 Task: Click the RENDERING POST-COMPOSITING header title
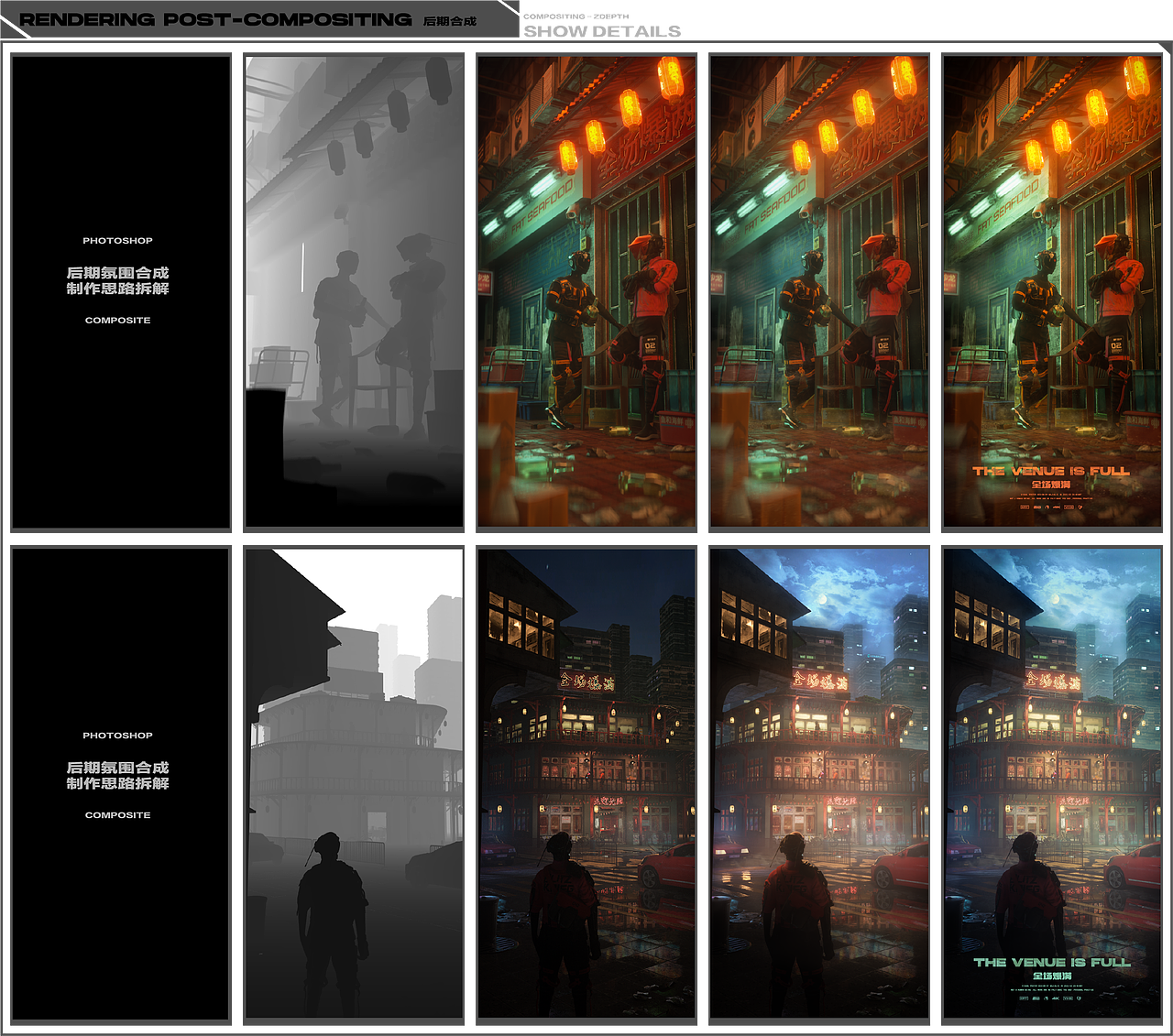point(215,19)
